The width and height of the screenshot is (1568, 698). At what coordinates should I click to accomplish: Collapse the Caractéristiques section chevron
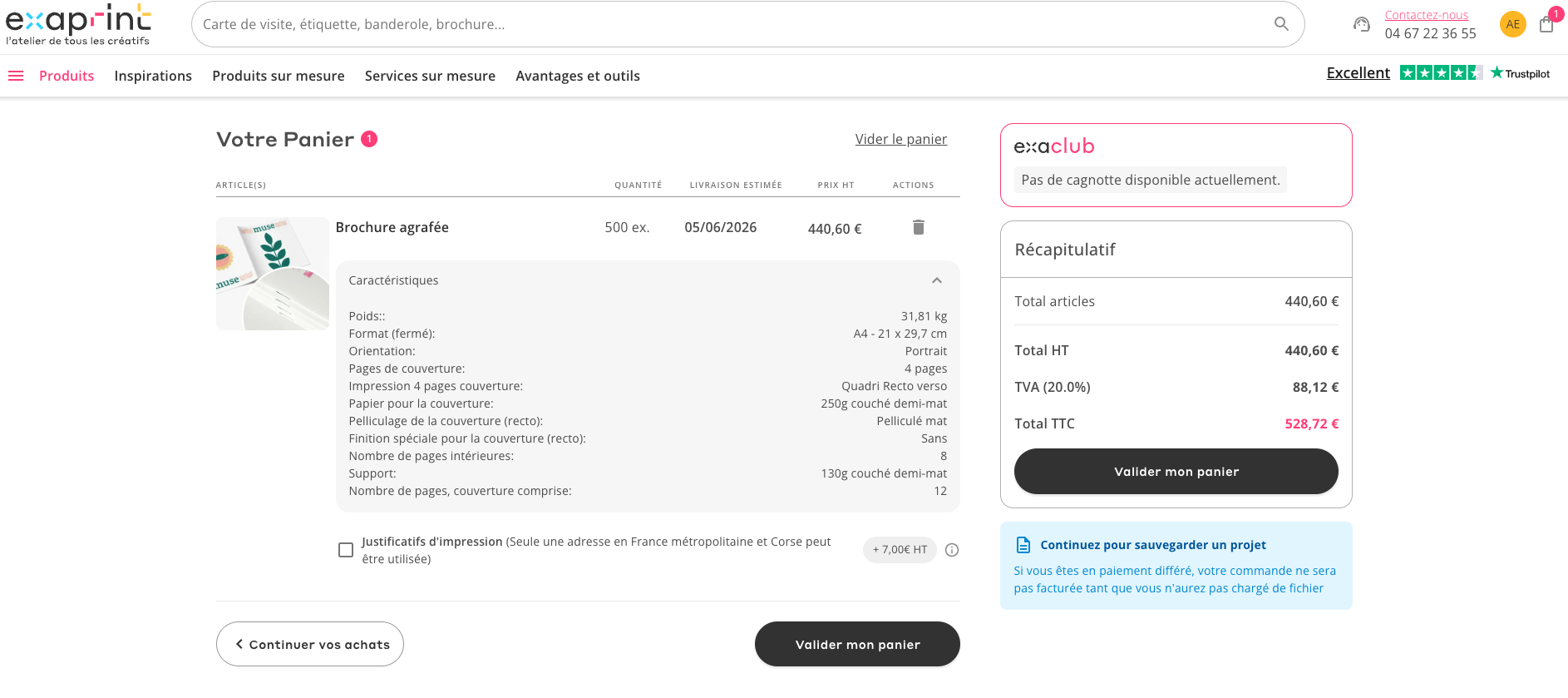tap(937, 280)
